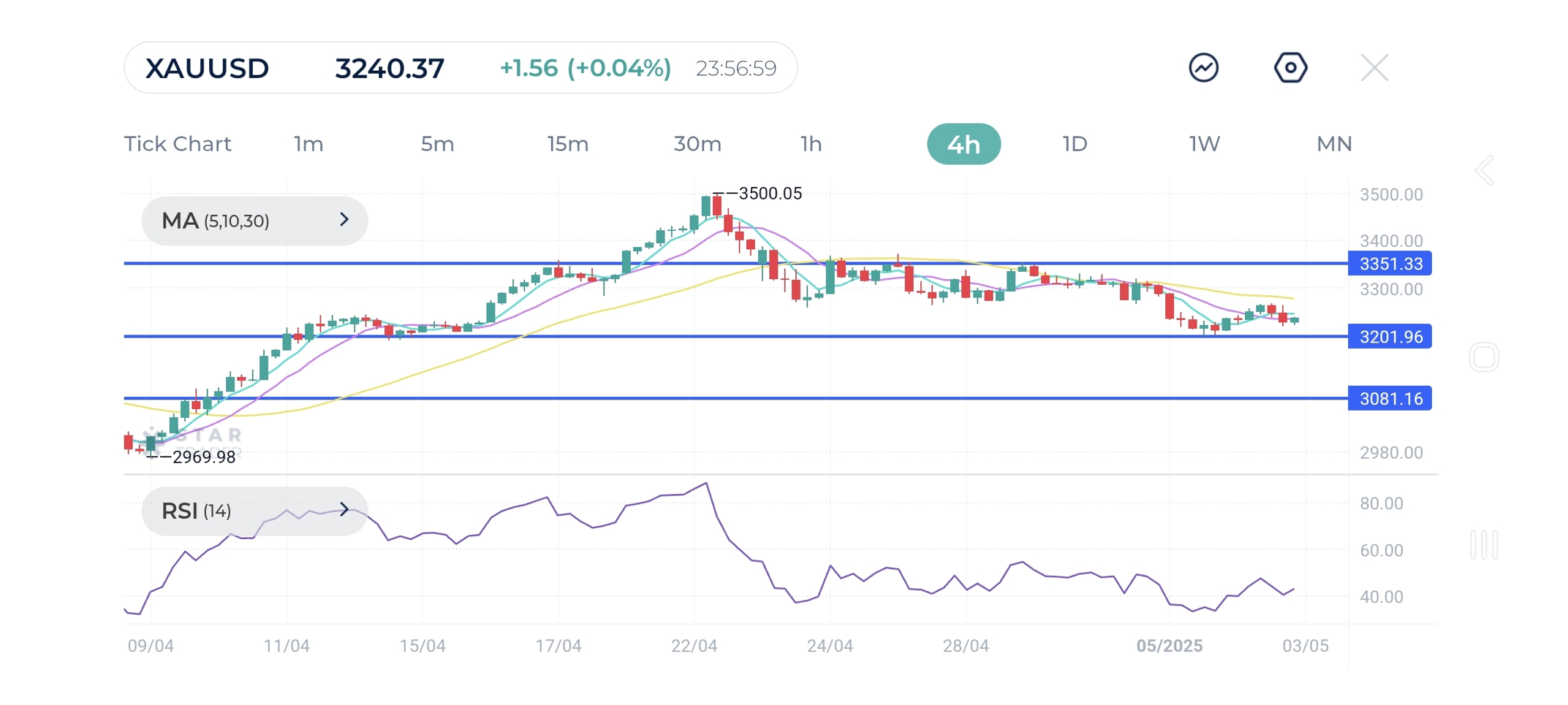Open the hexagon chart settings icon
This screenshot has width=1568, height=705.
point(1290,68)
